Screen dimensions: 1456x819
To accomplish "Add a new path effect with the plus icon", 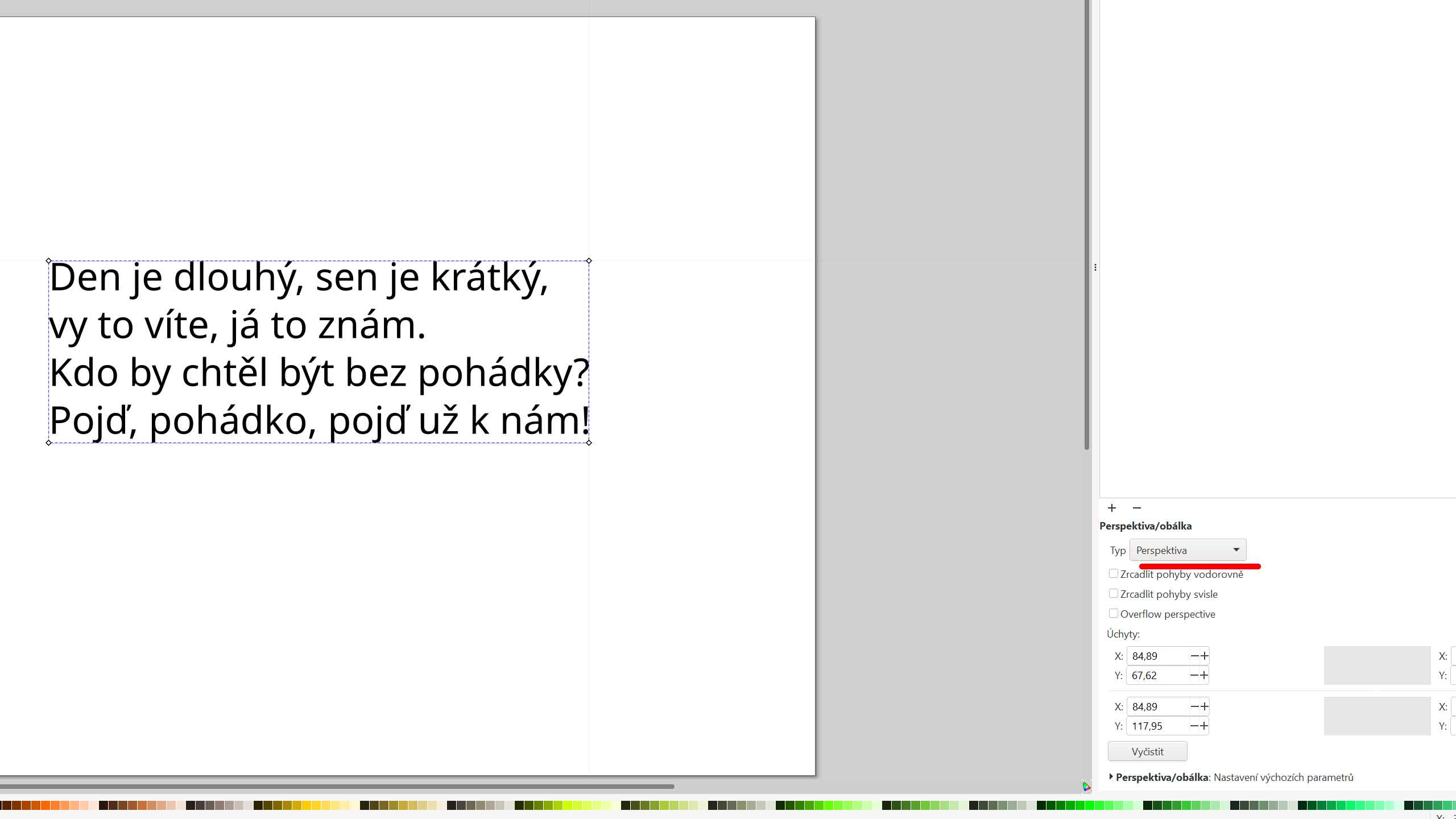I will pyautogui.click(x=1112, y=508).
